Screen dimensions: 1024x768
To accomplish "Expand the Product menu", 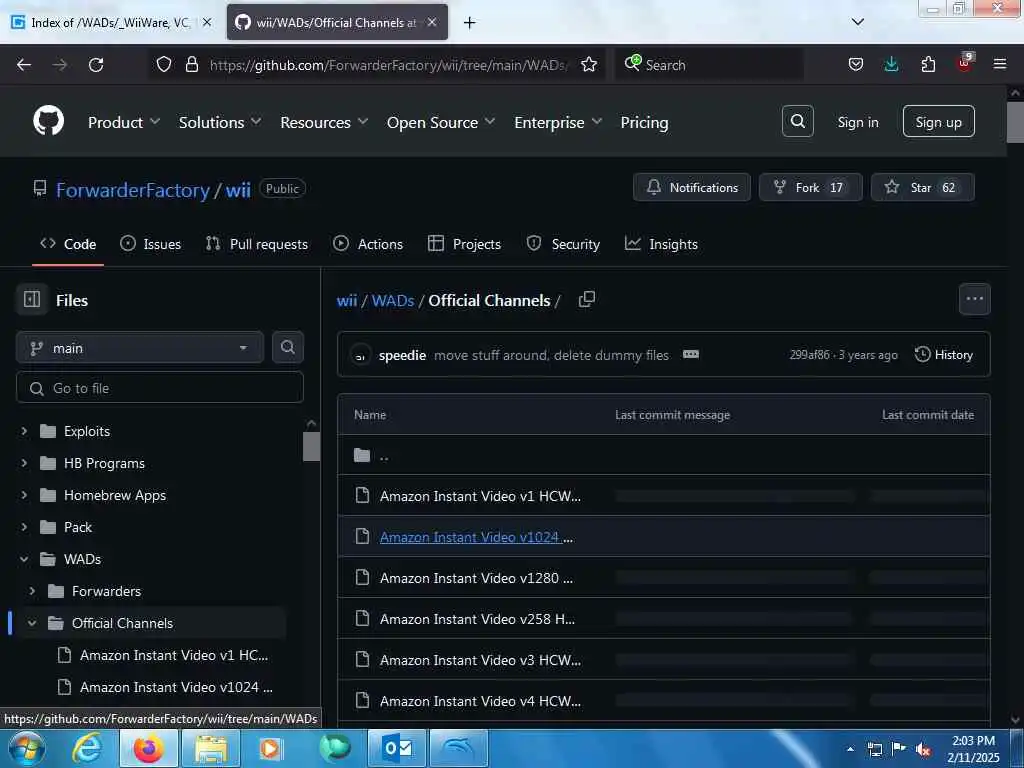I will pos(123,122).
